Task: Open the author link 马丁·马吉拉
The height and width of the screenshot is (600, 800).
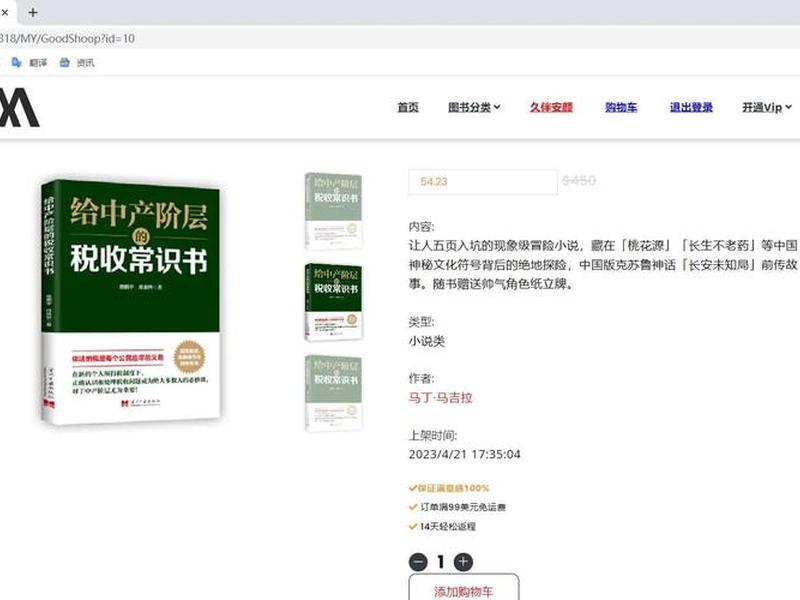Action: click(440, 397)
